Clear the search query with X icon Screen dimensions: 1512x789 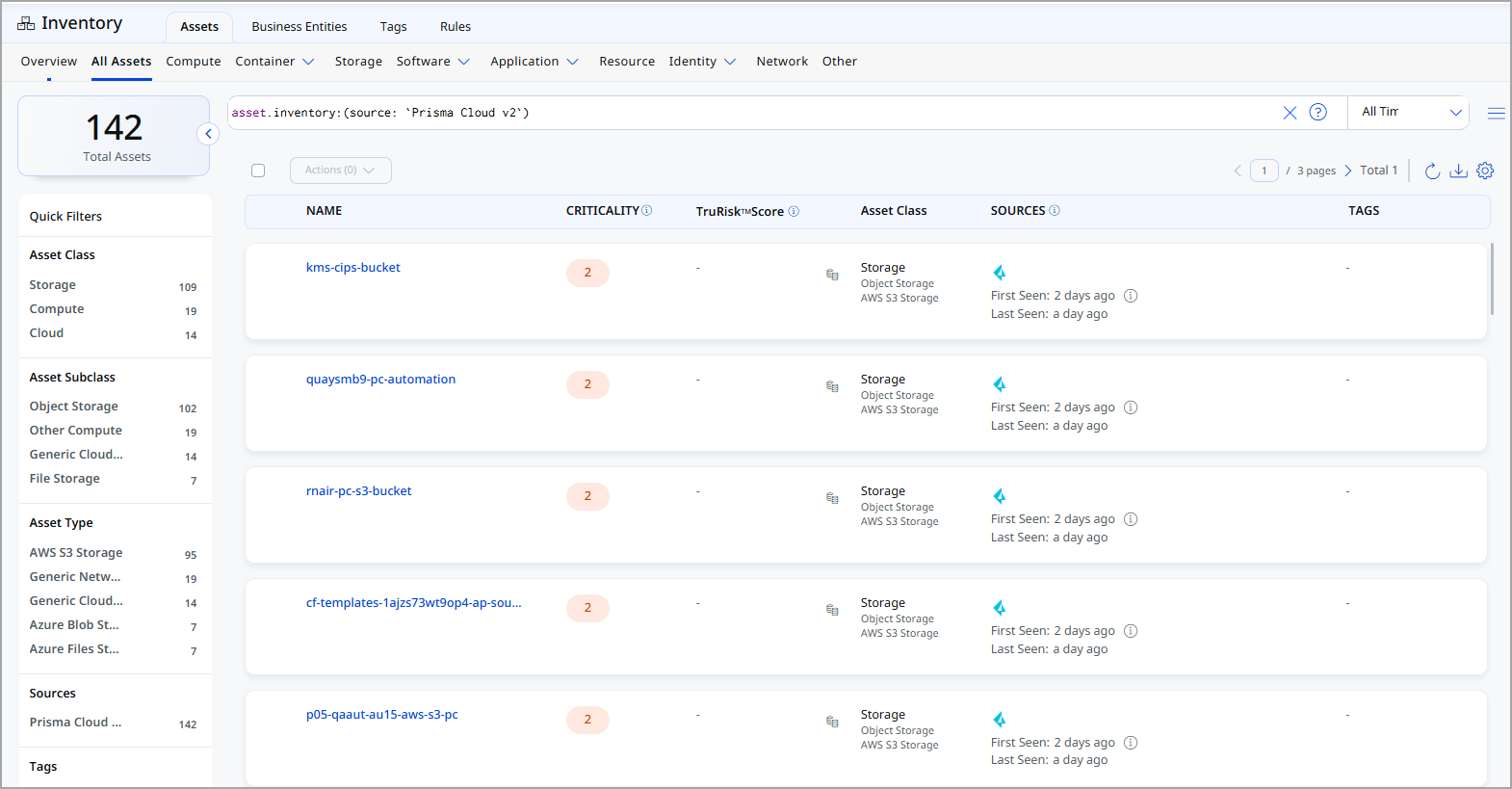[x=1290, y=113]
